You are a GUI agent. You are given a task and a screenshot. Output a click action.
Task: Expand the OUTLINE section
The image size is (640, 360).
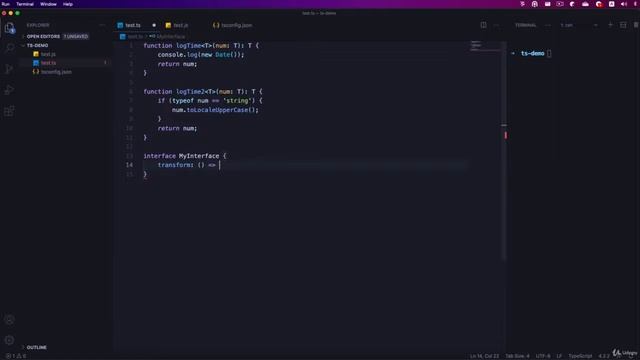(36, 347)
